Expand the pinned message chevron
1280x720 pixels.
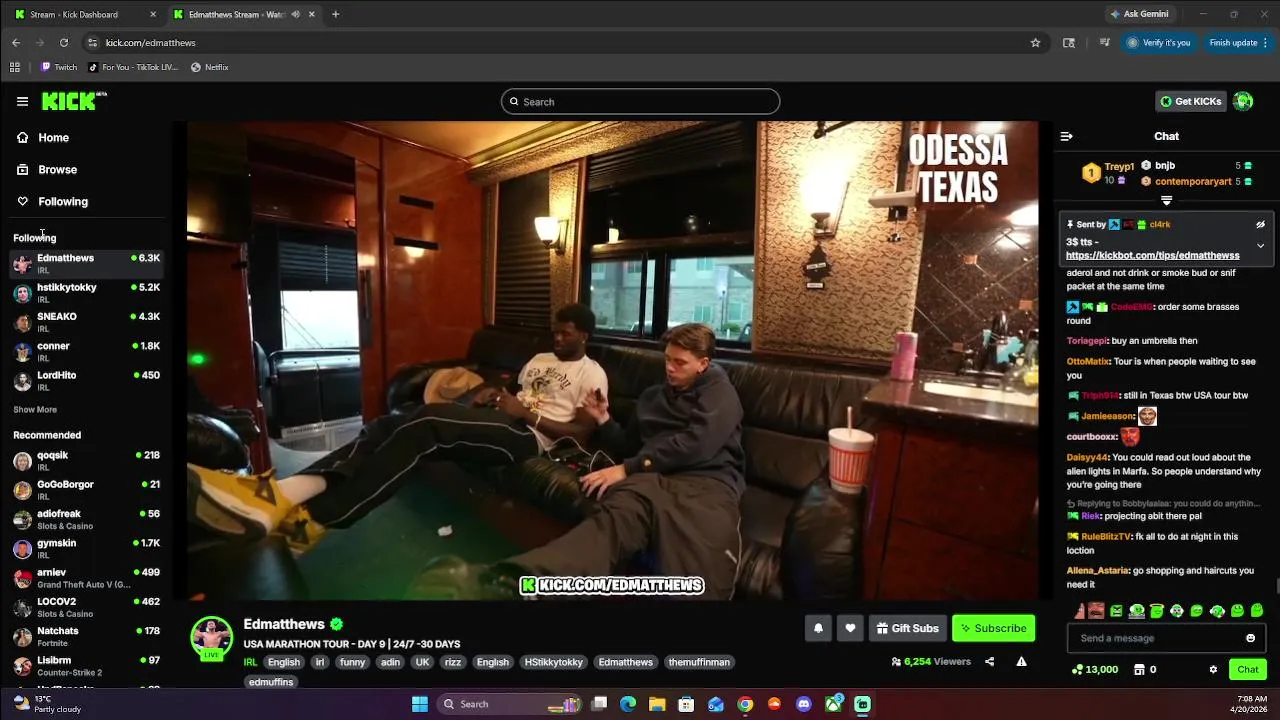[x=1260, y=245]
